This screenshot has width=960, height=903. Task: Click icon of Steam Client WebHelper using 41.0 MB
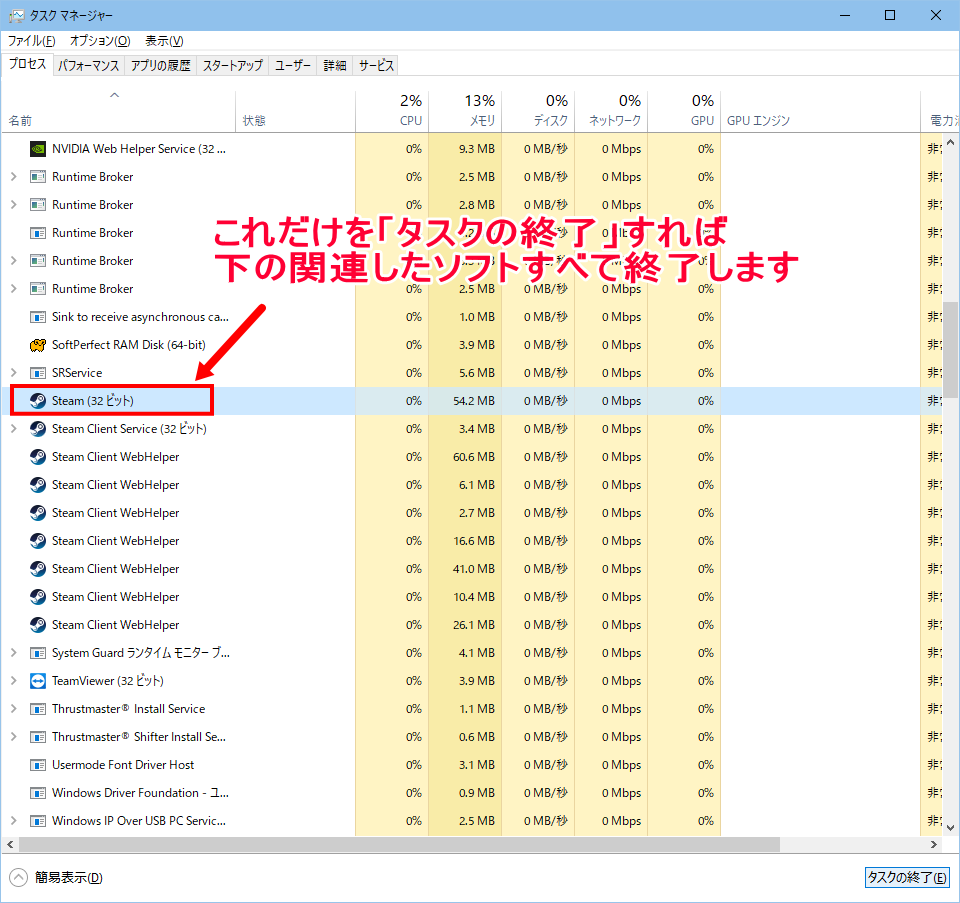[x=38, y=569]
